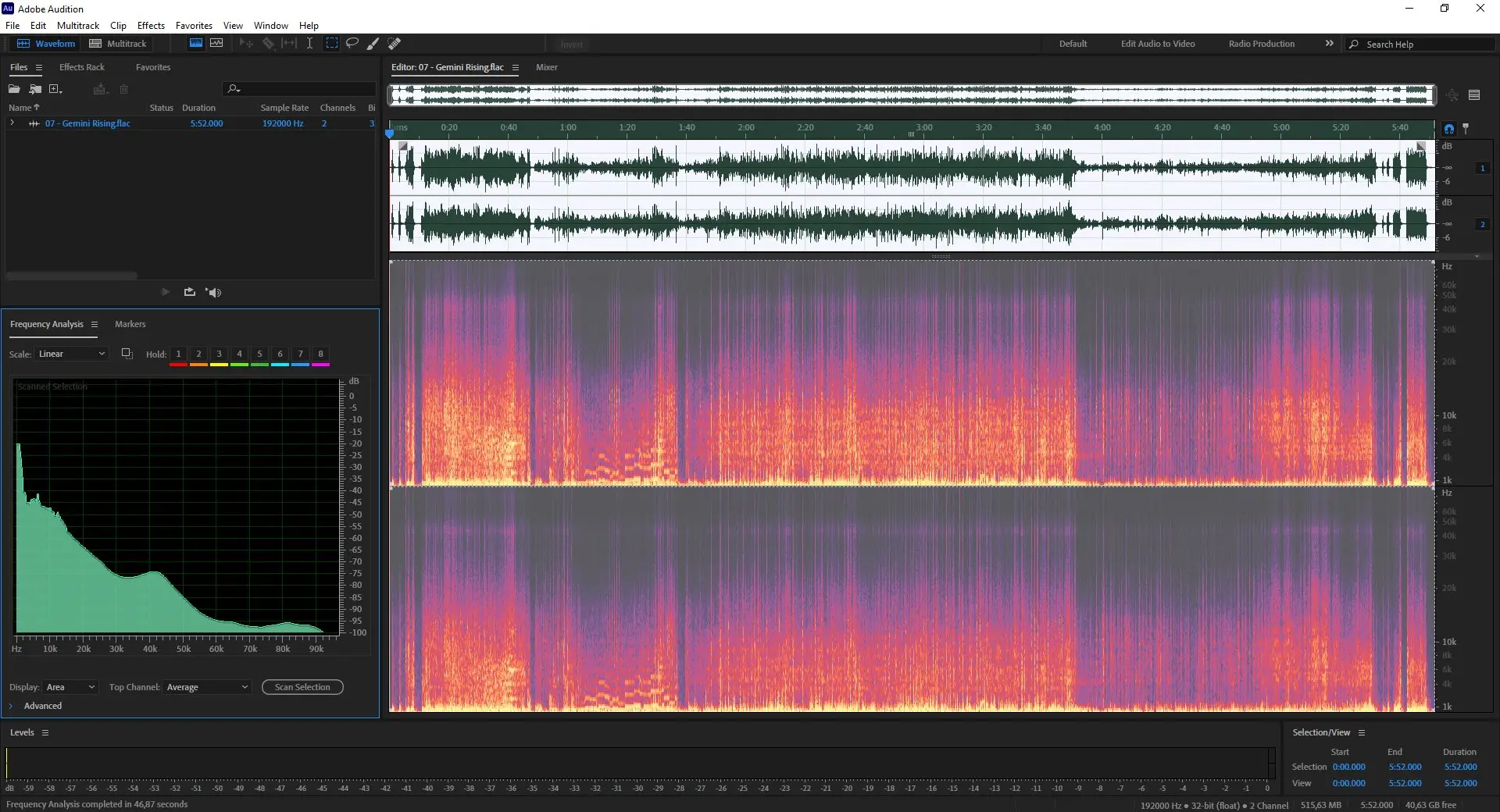Screen dimensions: 1500x812
Task: Switch to the Markers tab
Action: click(x=130, y=324)
